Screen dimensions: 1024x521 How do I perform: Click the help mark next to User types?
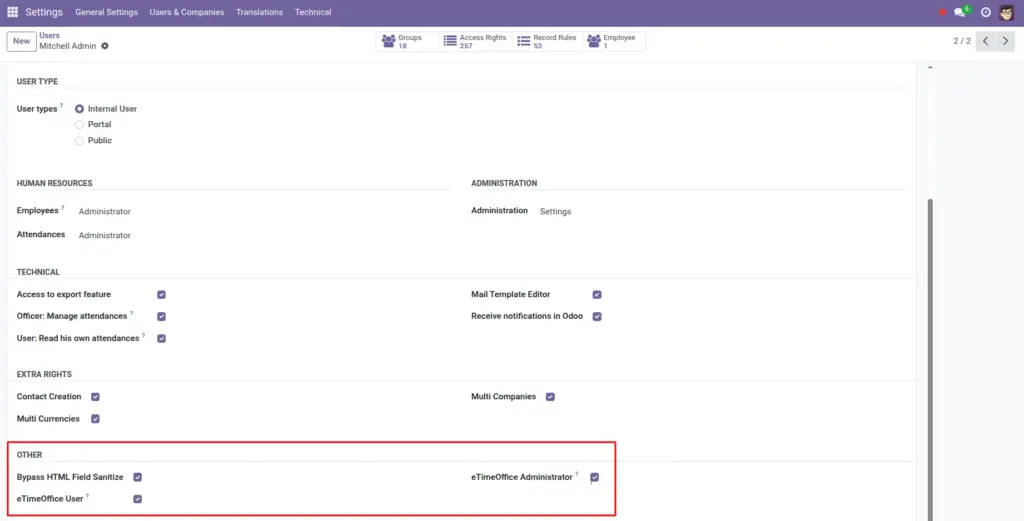coord(62,106)
